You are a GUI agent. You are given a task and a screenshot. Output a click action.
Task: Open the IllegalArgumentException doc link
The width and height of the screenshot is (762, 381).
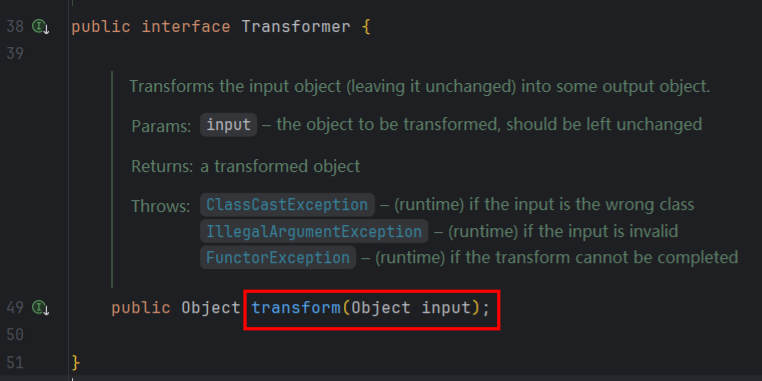click(314, 231)
